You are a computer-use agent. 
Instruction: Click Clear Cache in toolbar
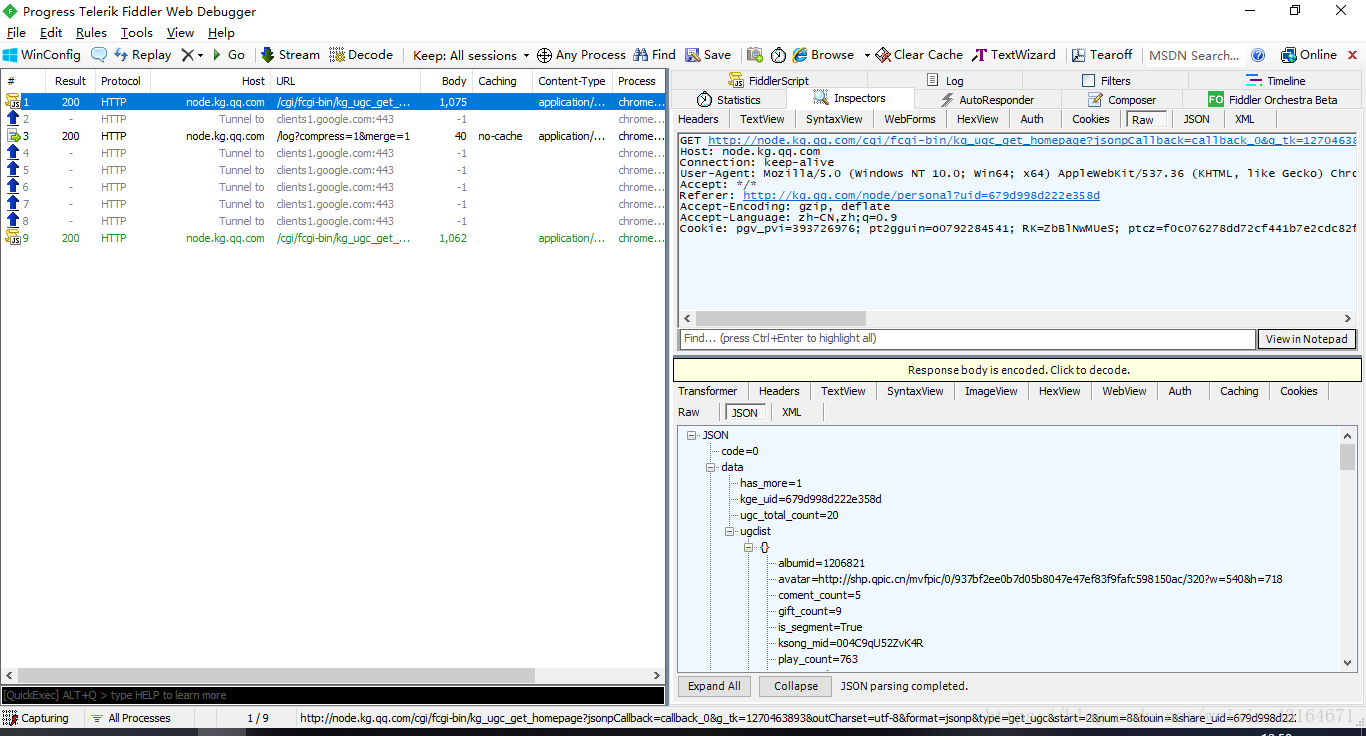[x=919, y=55]
